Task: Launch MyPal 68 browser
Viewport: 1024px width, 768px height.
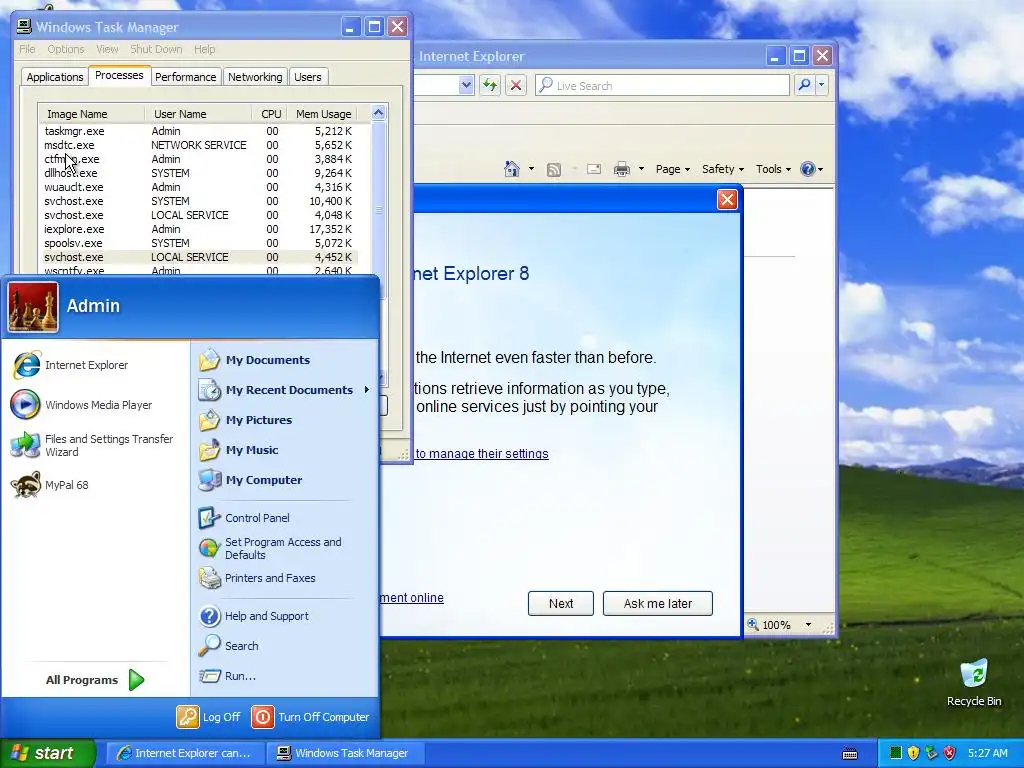Action: pyautogui.click(x=50, y=485)
